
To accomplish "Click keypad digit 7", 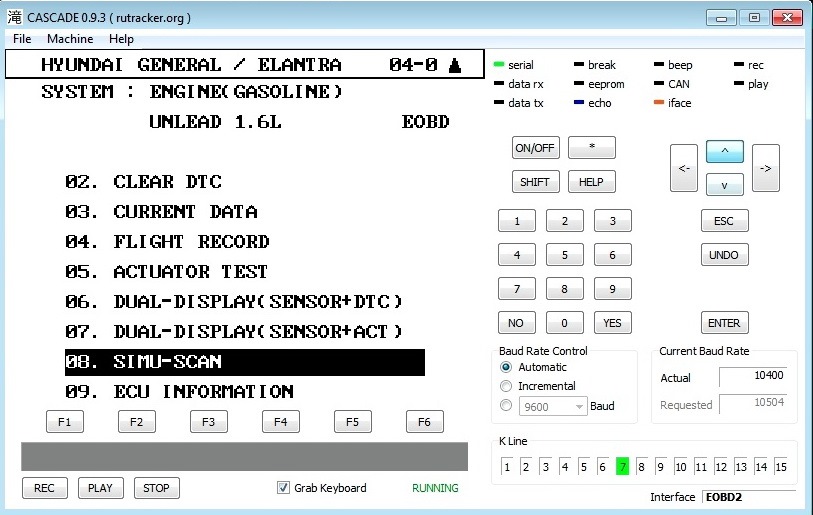I will click(x=517, y=289).
